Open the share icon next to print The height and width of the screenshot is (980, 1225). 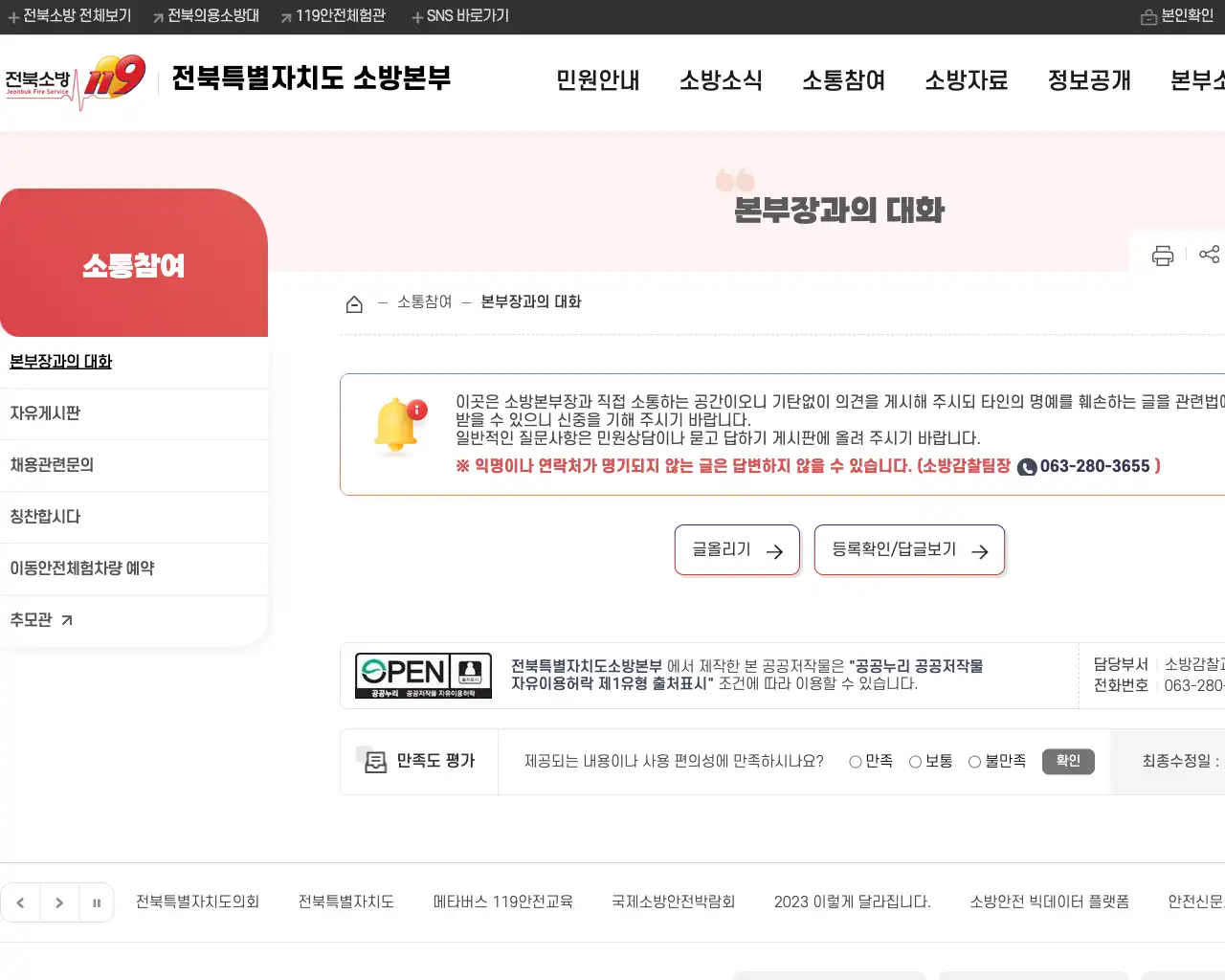(1209, 255)
